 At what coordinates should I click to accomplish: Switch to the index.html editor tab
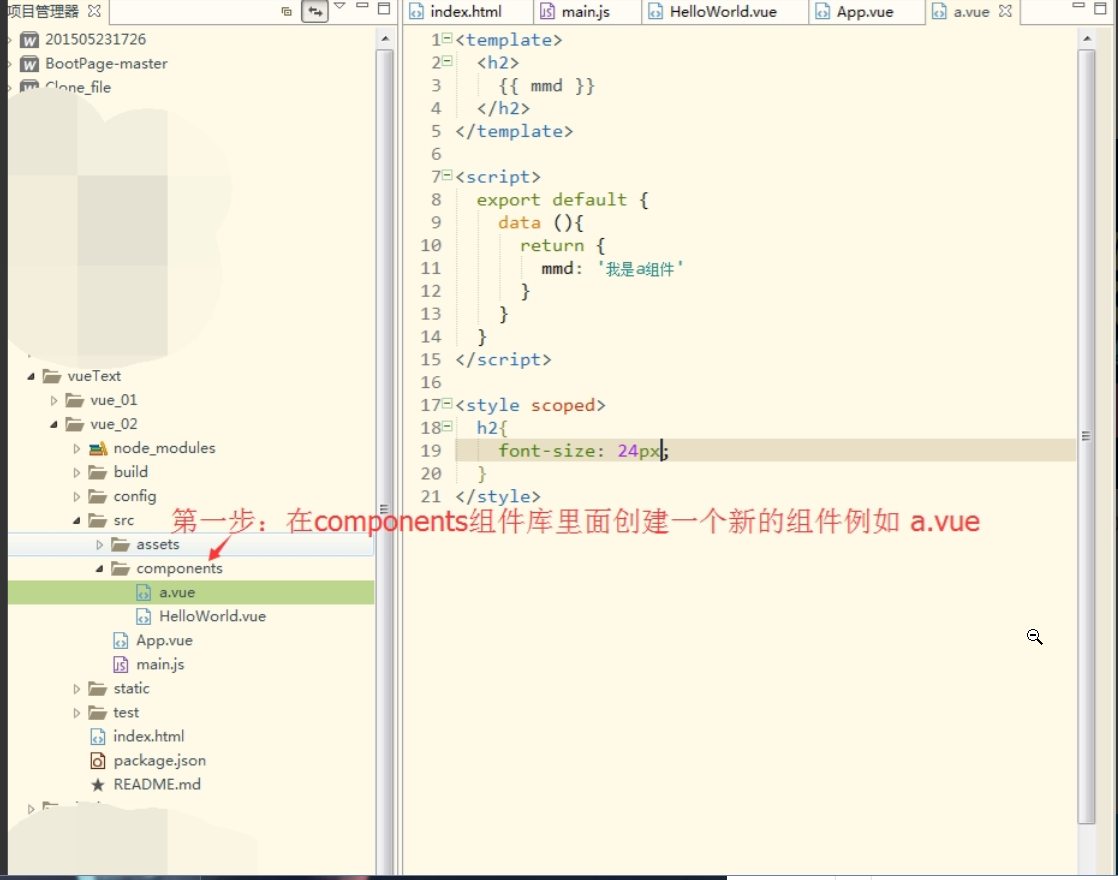point(466,11)
